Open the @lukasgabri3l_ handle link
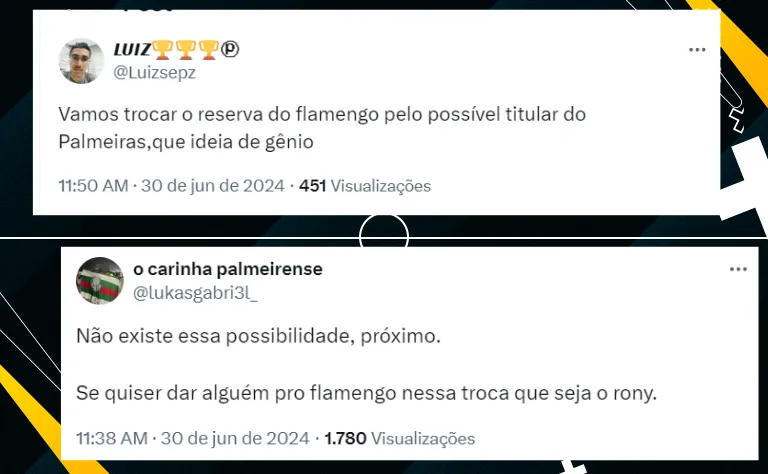The width and height of the screenshot is (768, 474). [x=195, y=292]
